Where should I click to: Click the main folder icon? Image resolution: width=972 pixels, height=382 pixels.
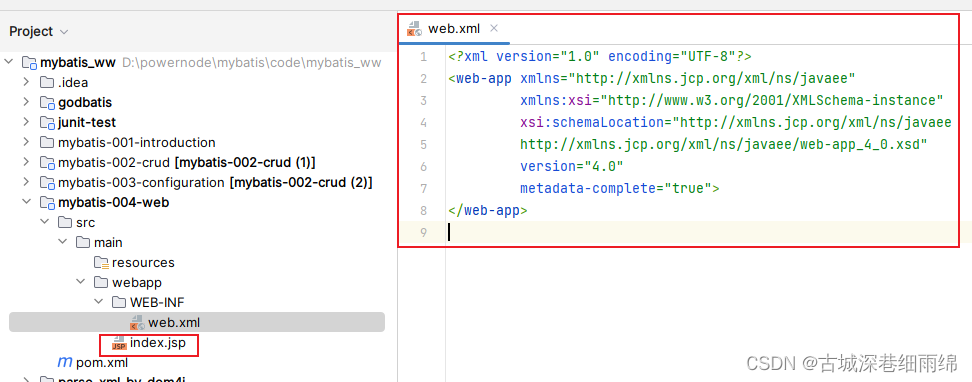coord(82,242)
